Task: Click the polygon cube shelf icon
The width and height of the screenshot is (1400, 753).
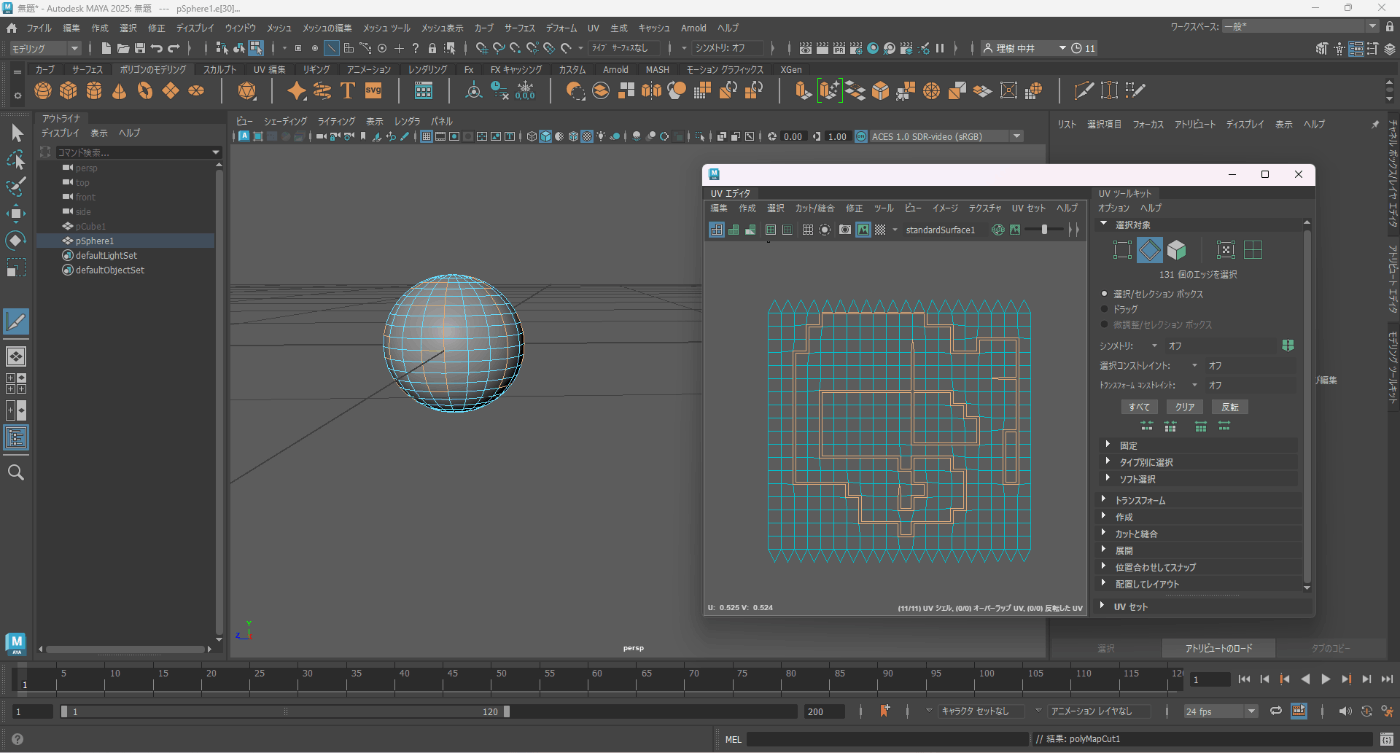Action: click(68, 91)
